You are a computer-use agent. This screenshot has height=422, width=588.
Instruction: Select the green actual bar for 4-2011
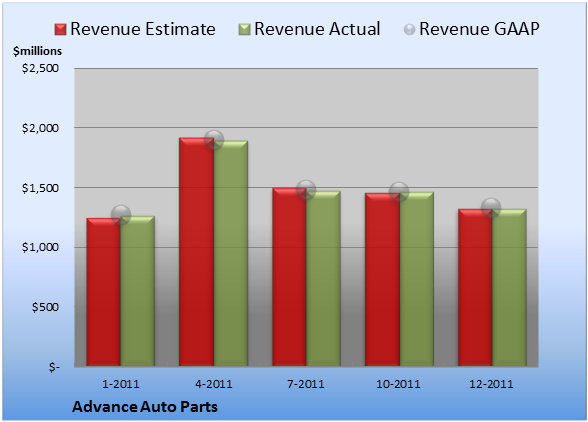(231, 253)
